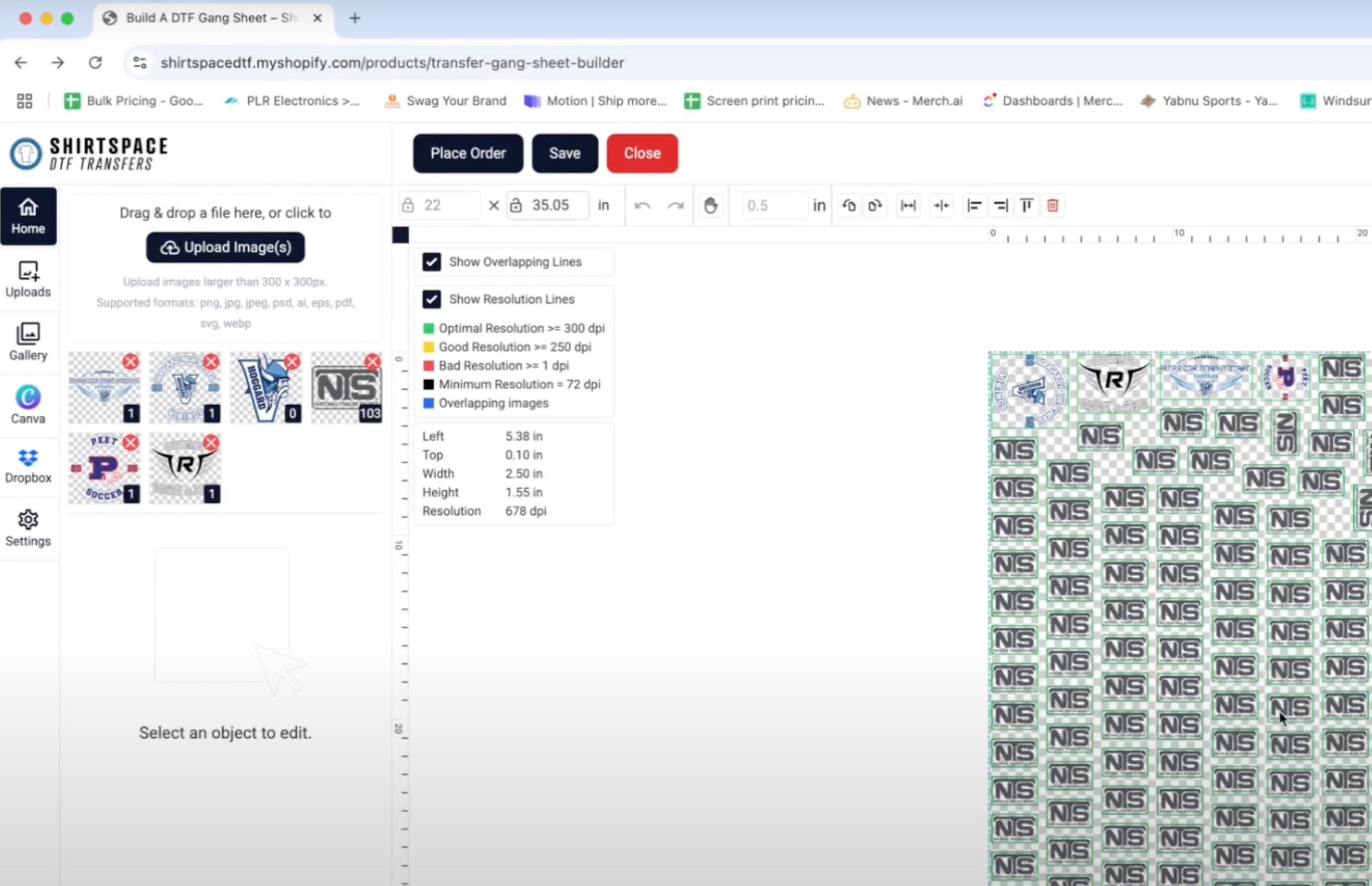Open the Uploads sidebar section
This screenshot has height=886, width=1372.
click(28, 280)
